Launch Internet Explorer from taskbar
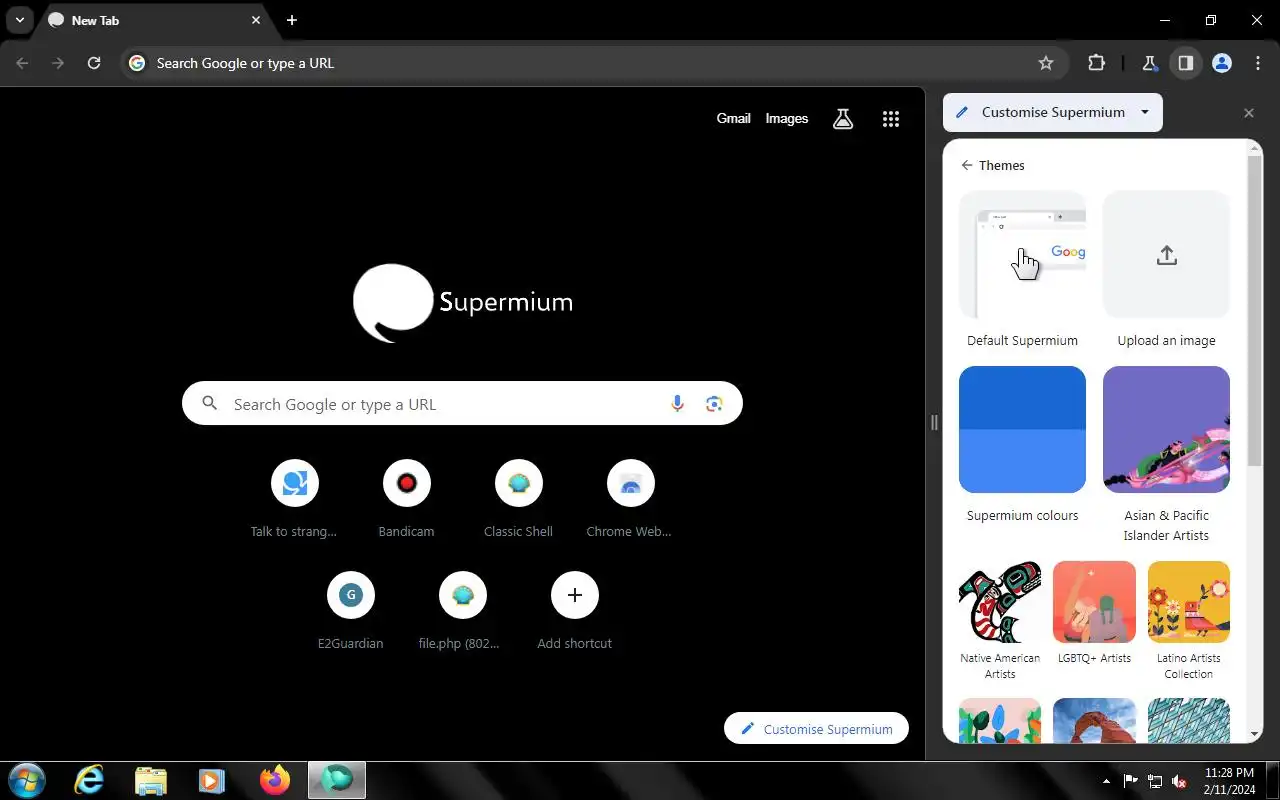The width and height of the screenshot is (1280, 800). click(x=89, y=780)
